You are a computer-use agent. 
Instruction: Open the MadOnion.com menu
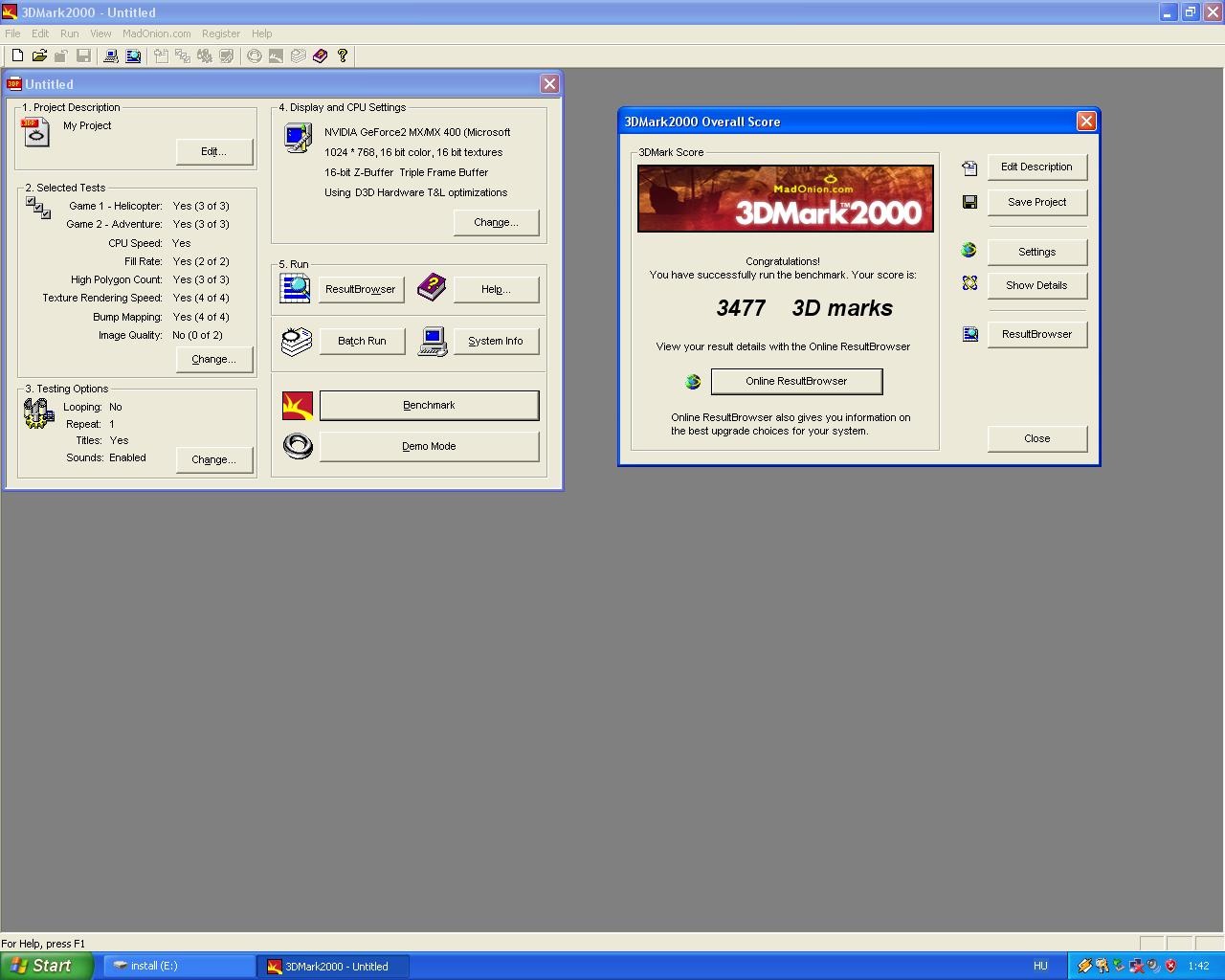pyautogui.click(x=157, y=33)
